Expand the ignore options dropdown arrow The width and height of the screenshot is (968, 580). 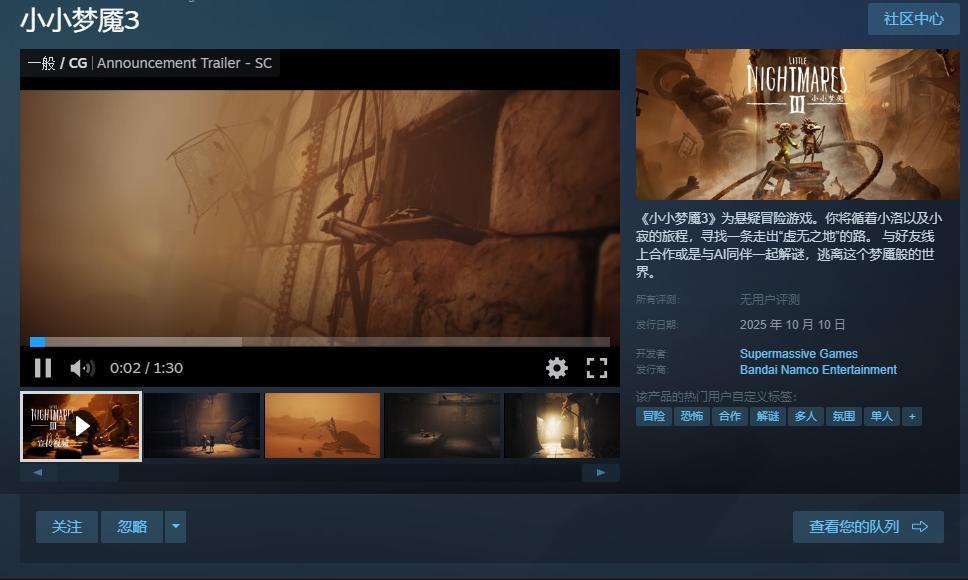pos(175,527)
